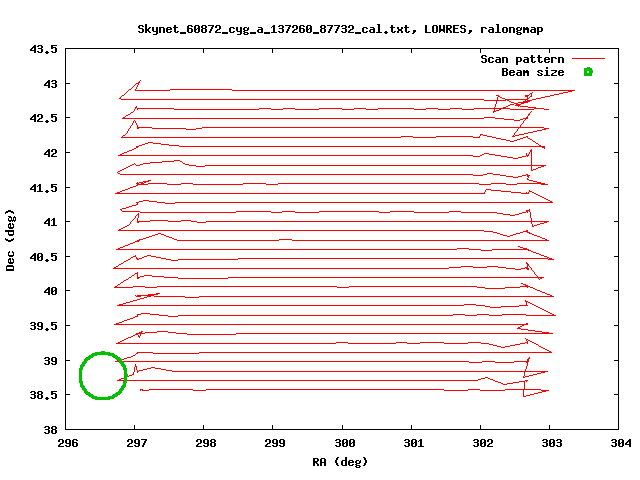
Task: Click the green beam size legend marker
Action: 588,72
